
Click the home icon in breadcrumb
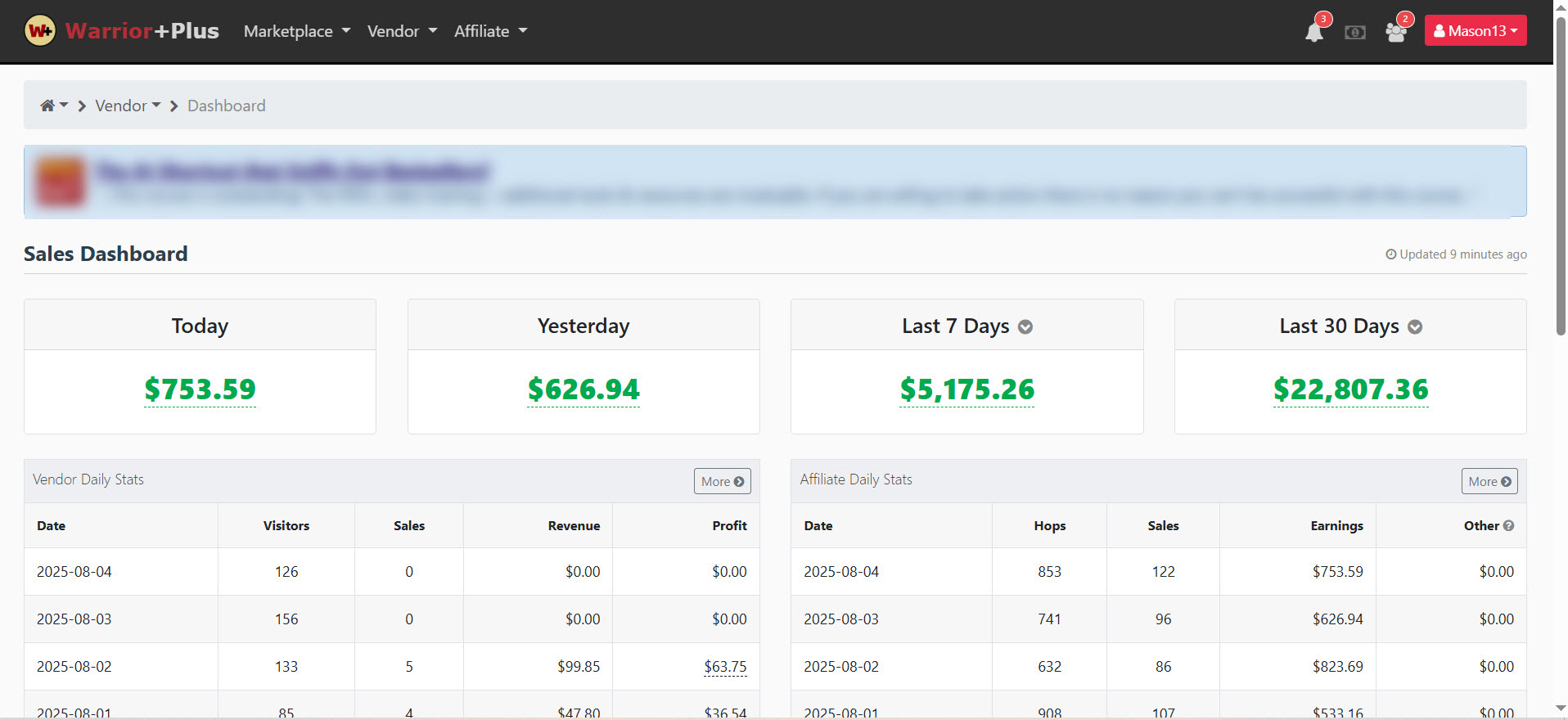(x=47, y=106)
